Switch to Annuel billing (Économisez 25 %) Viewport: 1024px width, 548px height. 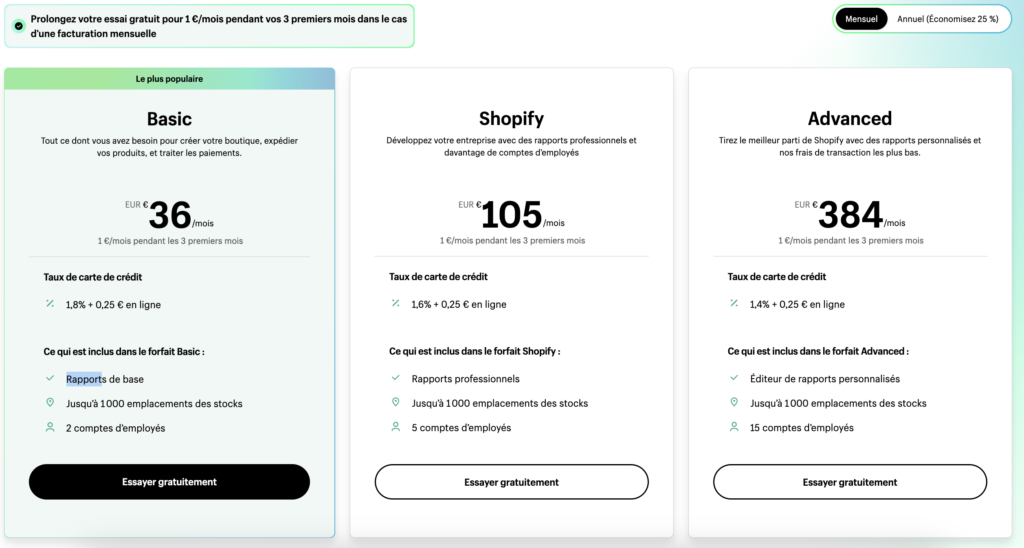[x=947, y=19]
